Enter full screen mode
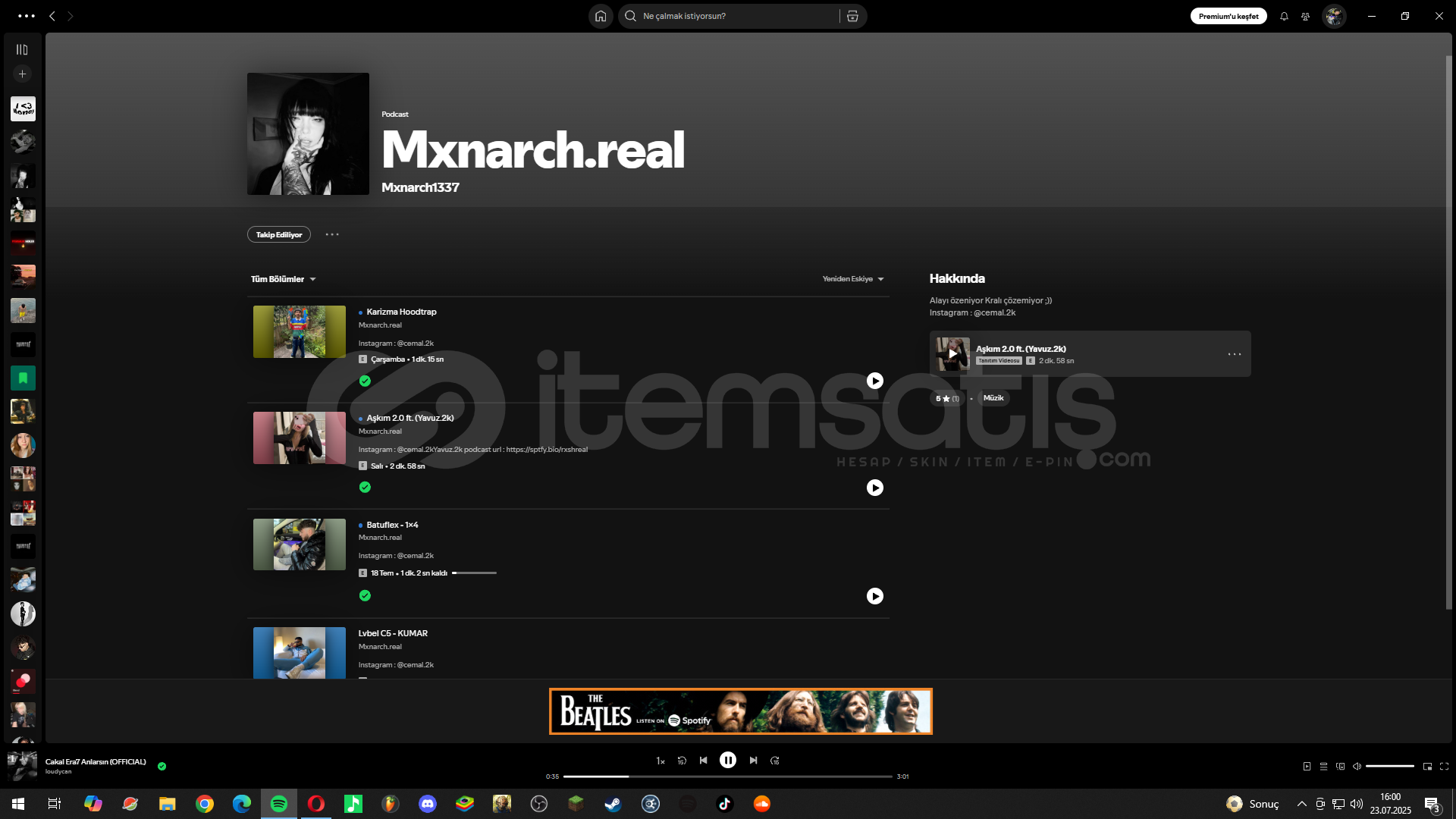This screenshot has width=1456, height=819. click(x=1444, y=766)
